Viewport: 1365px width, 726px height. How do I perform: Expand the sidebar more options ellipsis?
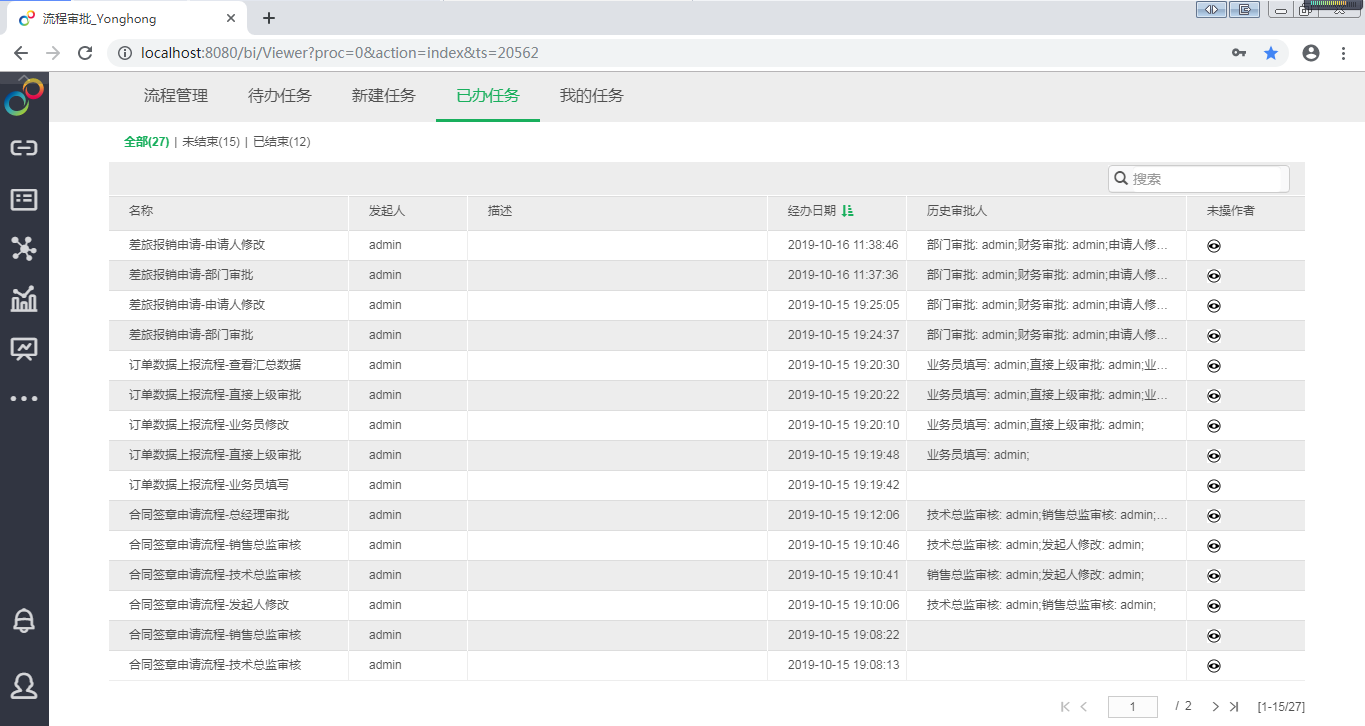(24, 399)
